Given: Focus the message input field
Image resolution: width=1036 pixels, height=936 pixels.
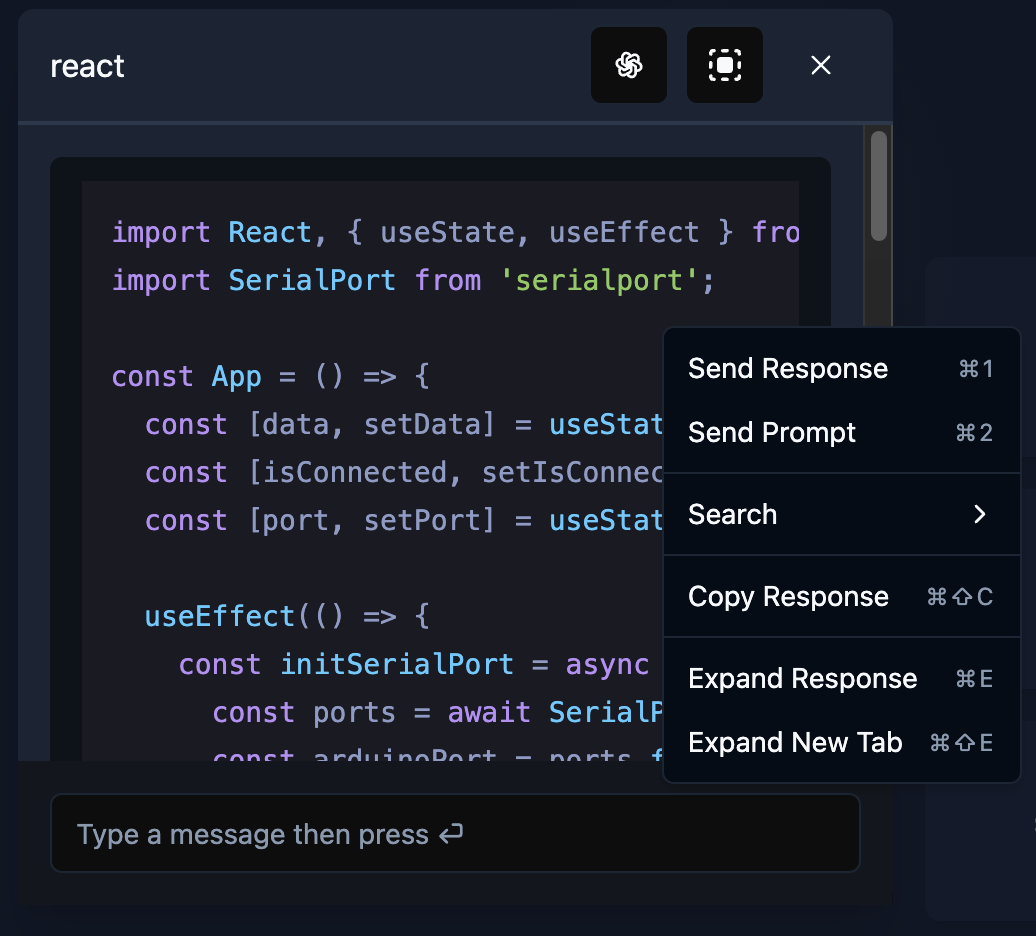Looking at the screenshot, I should [455, 833].
